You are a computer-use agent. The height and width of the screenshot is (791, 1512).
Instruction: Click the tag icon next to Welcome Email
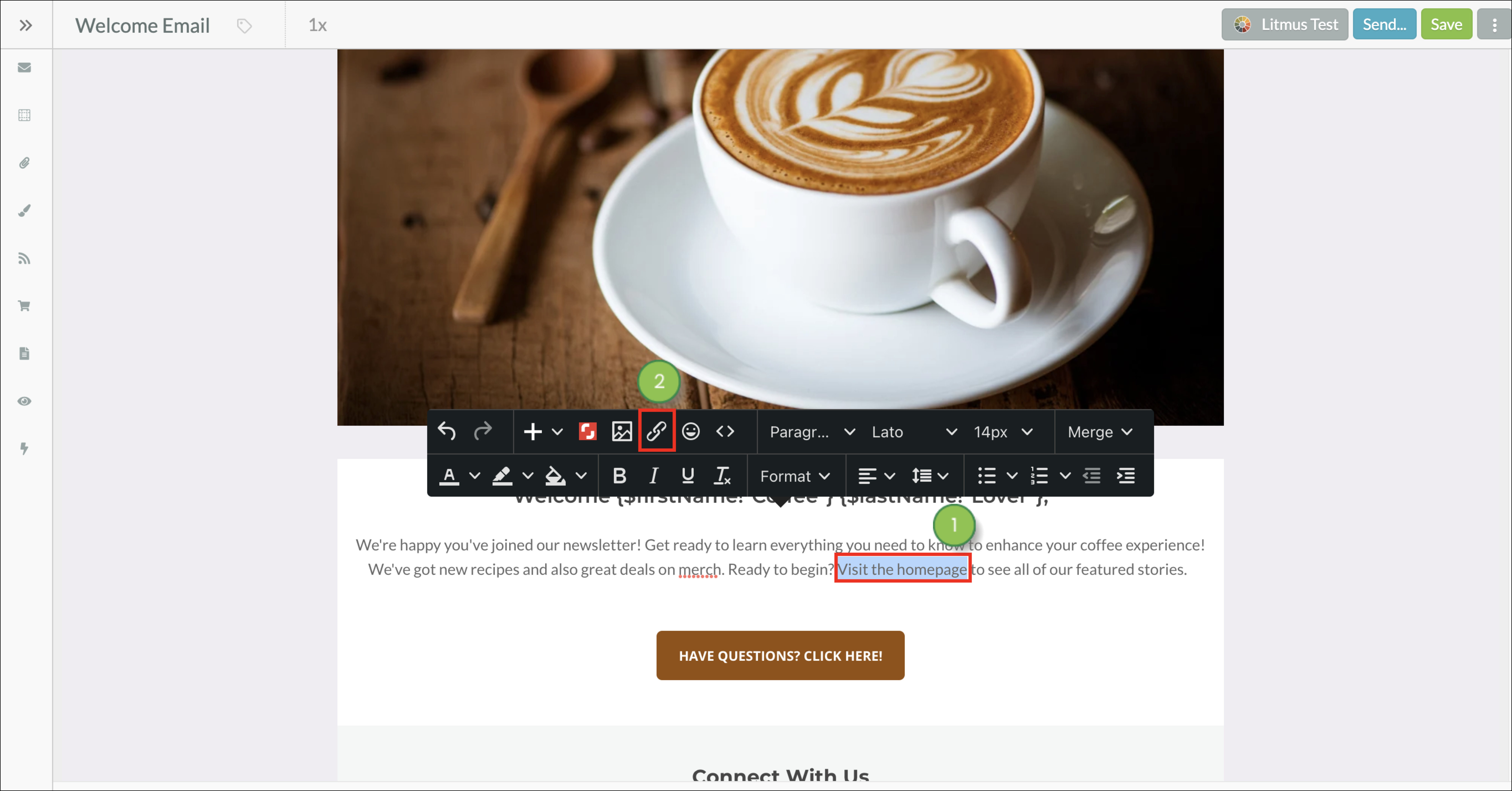[244, 26]
